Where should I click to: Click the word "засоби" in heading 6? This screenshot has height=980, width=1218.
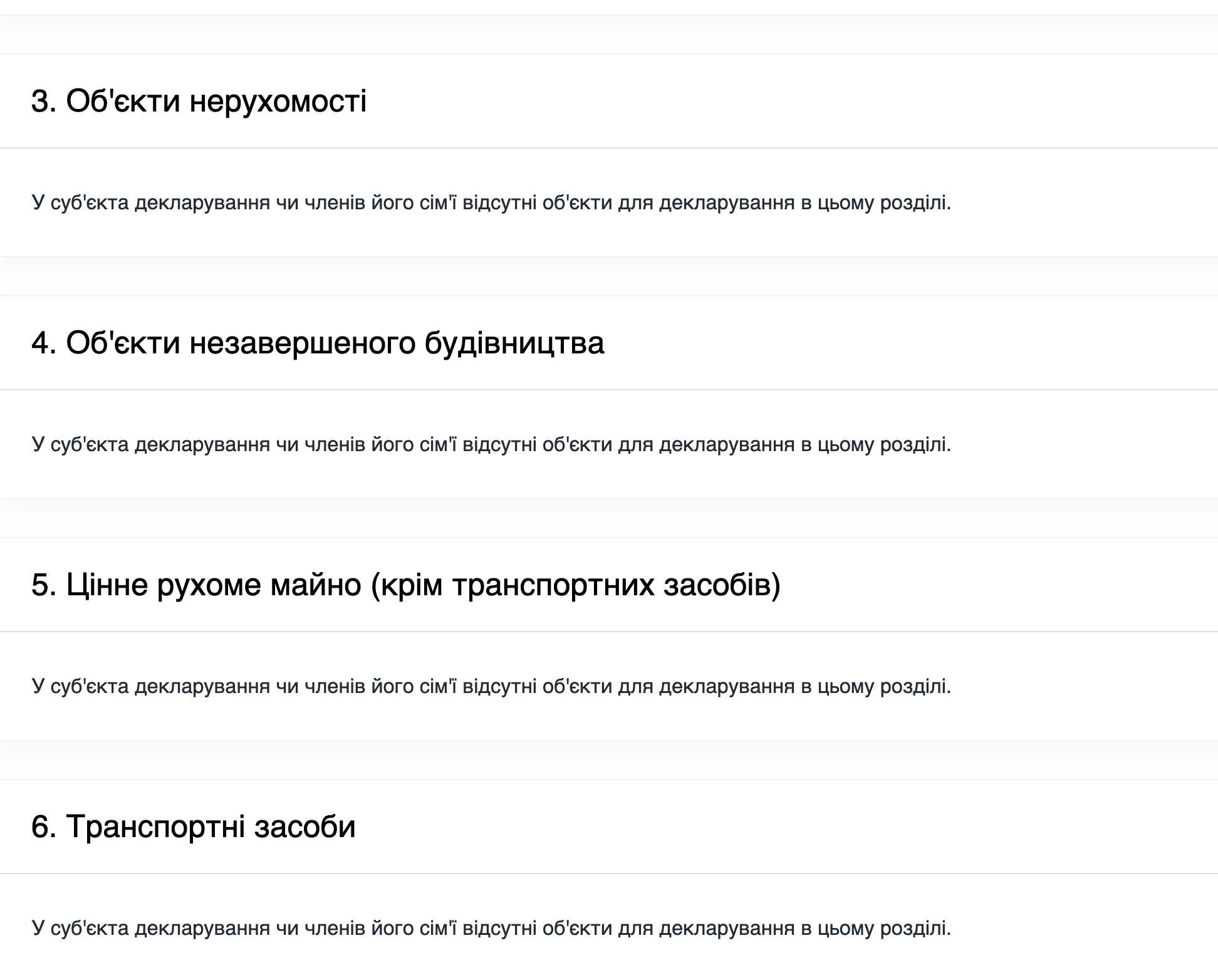pyautogui.click(x=304, y=826)
